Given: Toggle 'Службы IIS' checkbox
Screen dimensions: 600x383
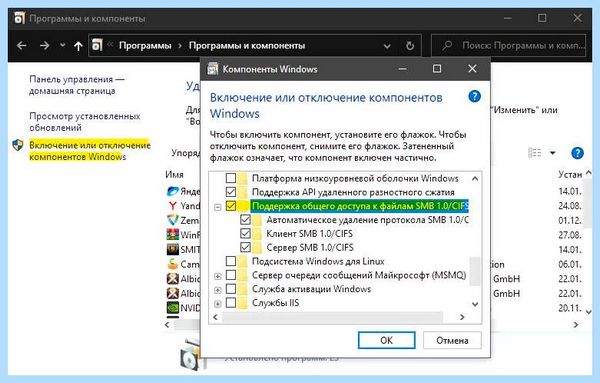Looking at the screenshot, I should point(231,303).
